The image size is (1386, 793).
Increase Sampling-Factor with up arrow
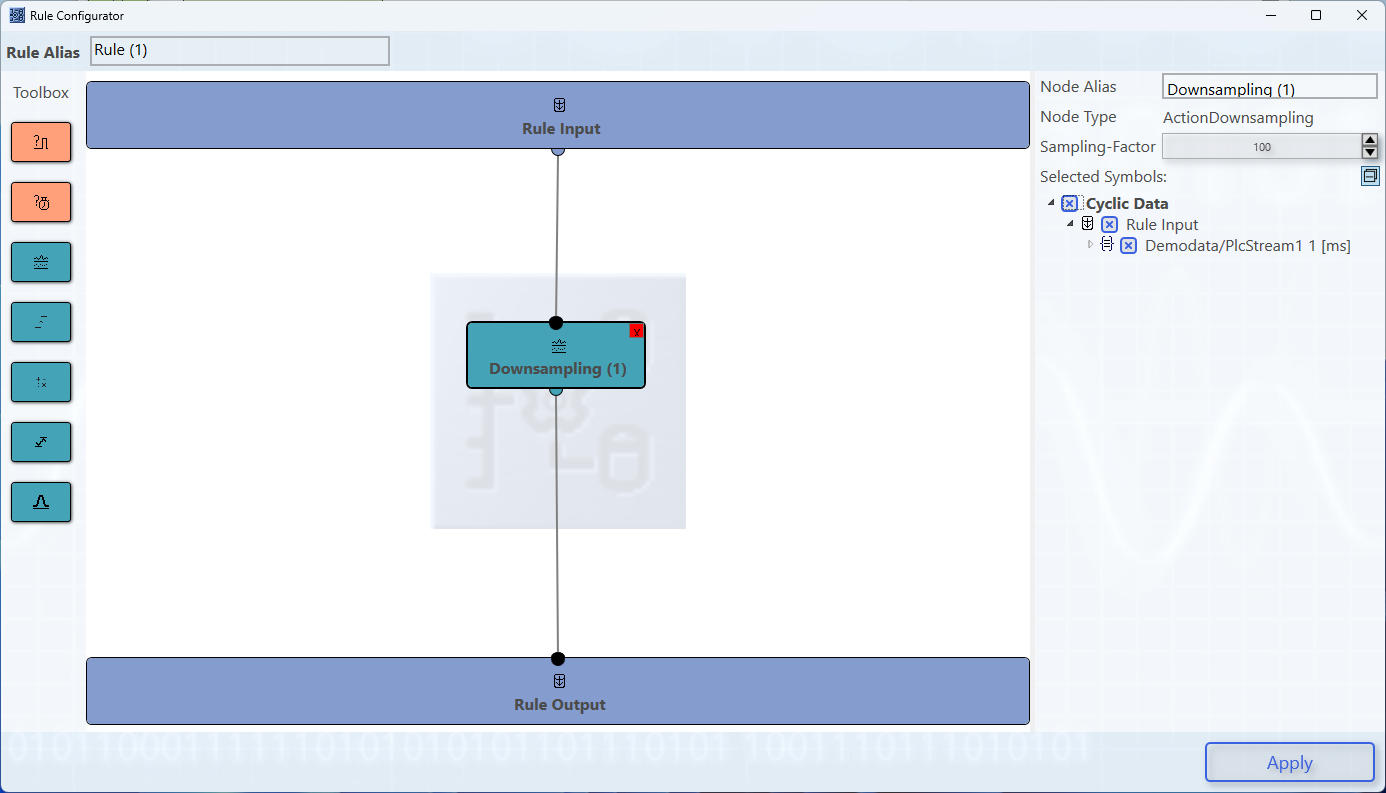coord(1370,141)
